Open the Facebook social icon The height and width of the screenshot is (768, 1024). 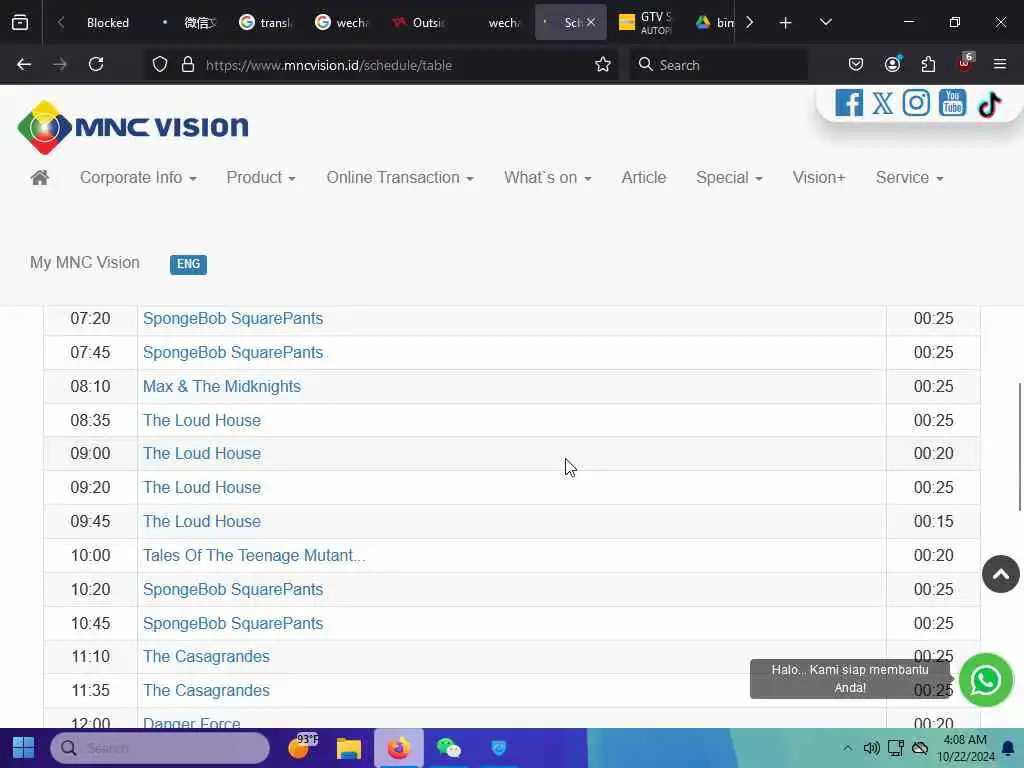pyautogui.click(x=848, y=103)
